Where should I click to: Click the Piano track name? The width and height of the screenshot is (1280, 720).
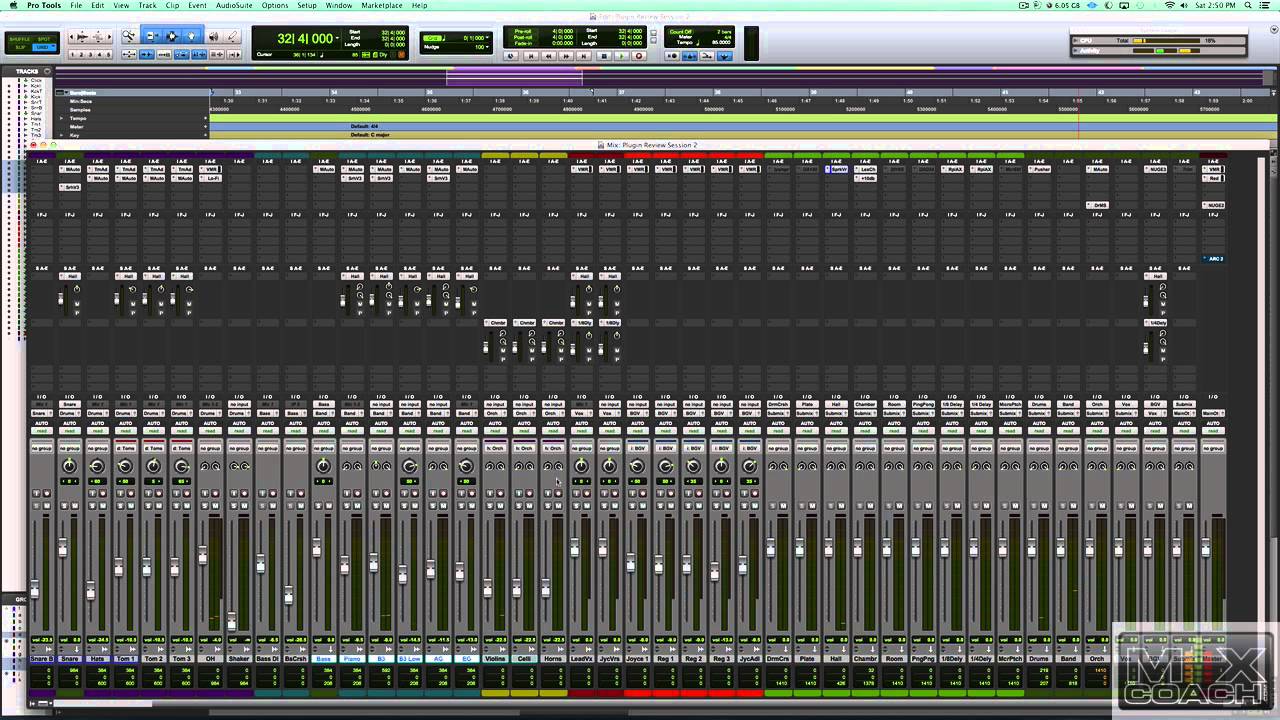(x=351, y=659)
